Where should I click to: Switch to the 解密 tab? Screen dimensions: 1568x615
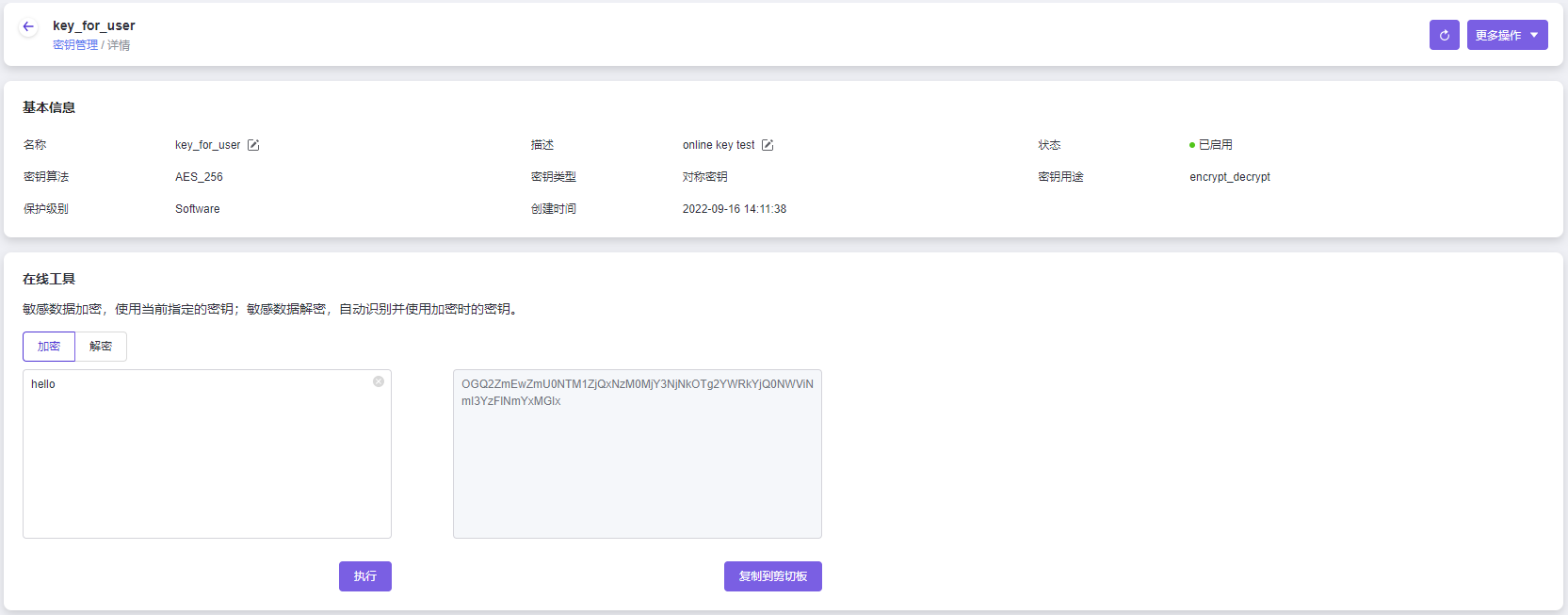click(101, 347)
